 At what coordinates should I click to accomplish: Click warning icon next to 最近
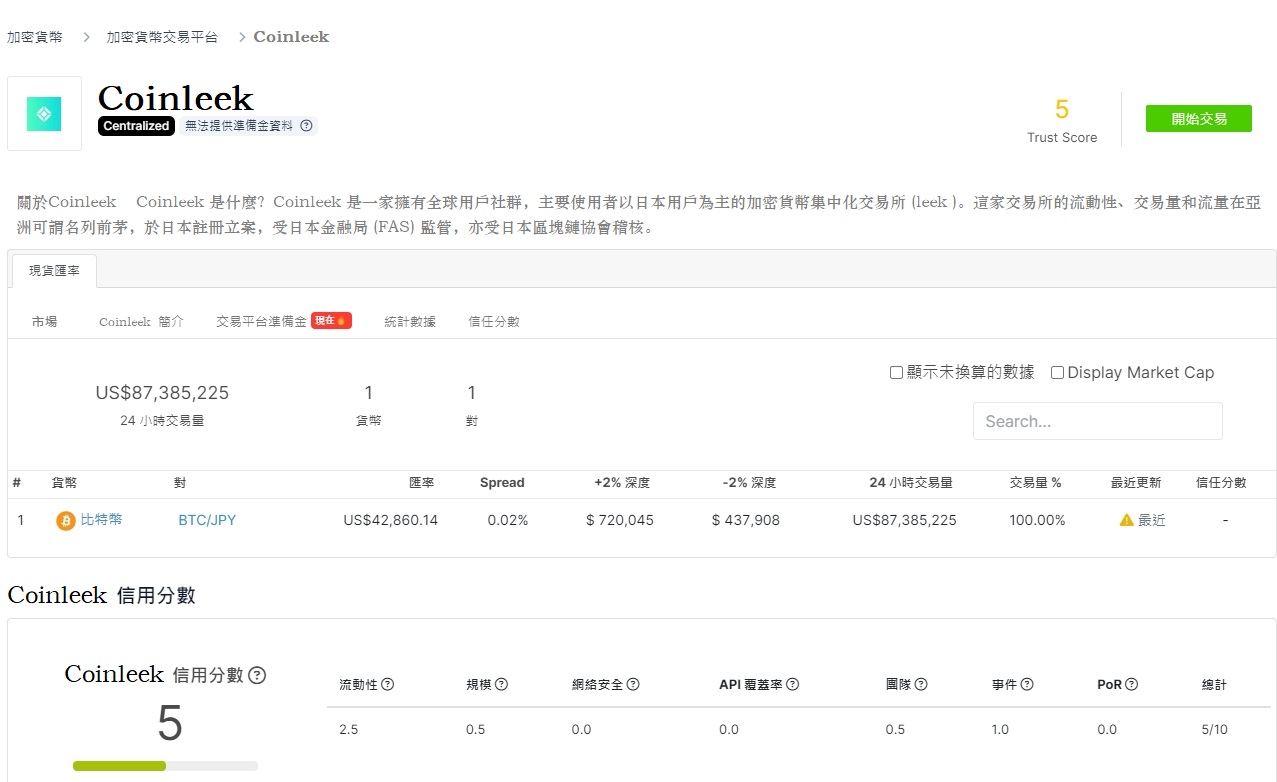tap(1126, 520)
